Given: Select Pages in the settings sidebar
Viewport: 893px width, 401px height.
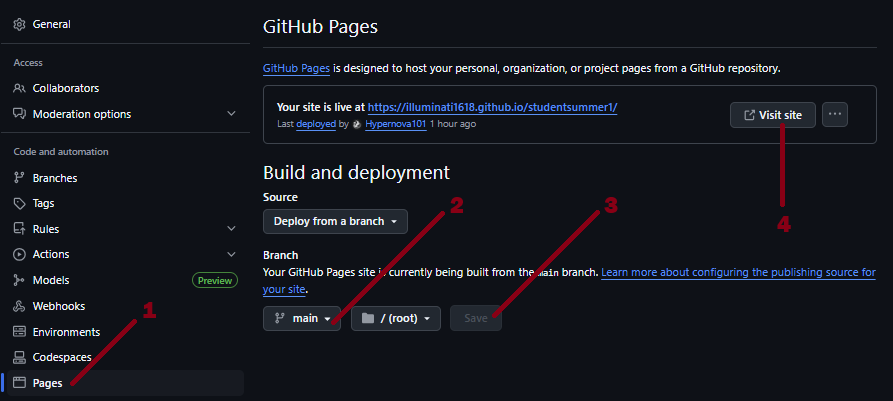Looking at the screenshot, I should click(47, 383).
